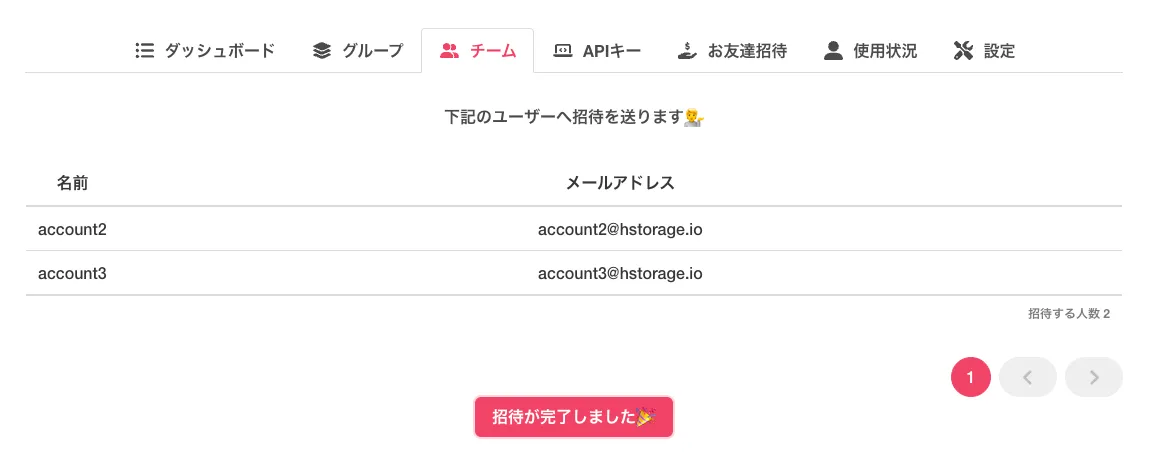Select page 1 in pagination

click(x=970, y=377)
